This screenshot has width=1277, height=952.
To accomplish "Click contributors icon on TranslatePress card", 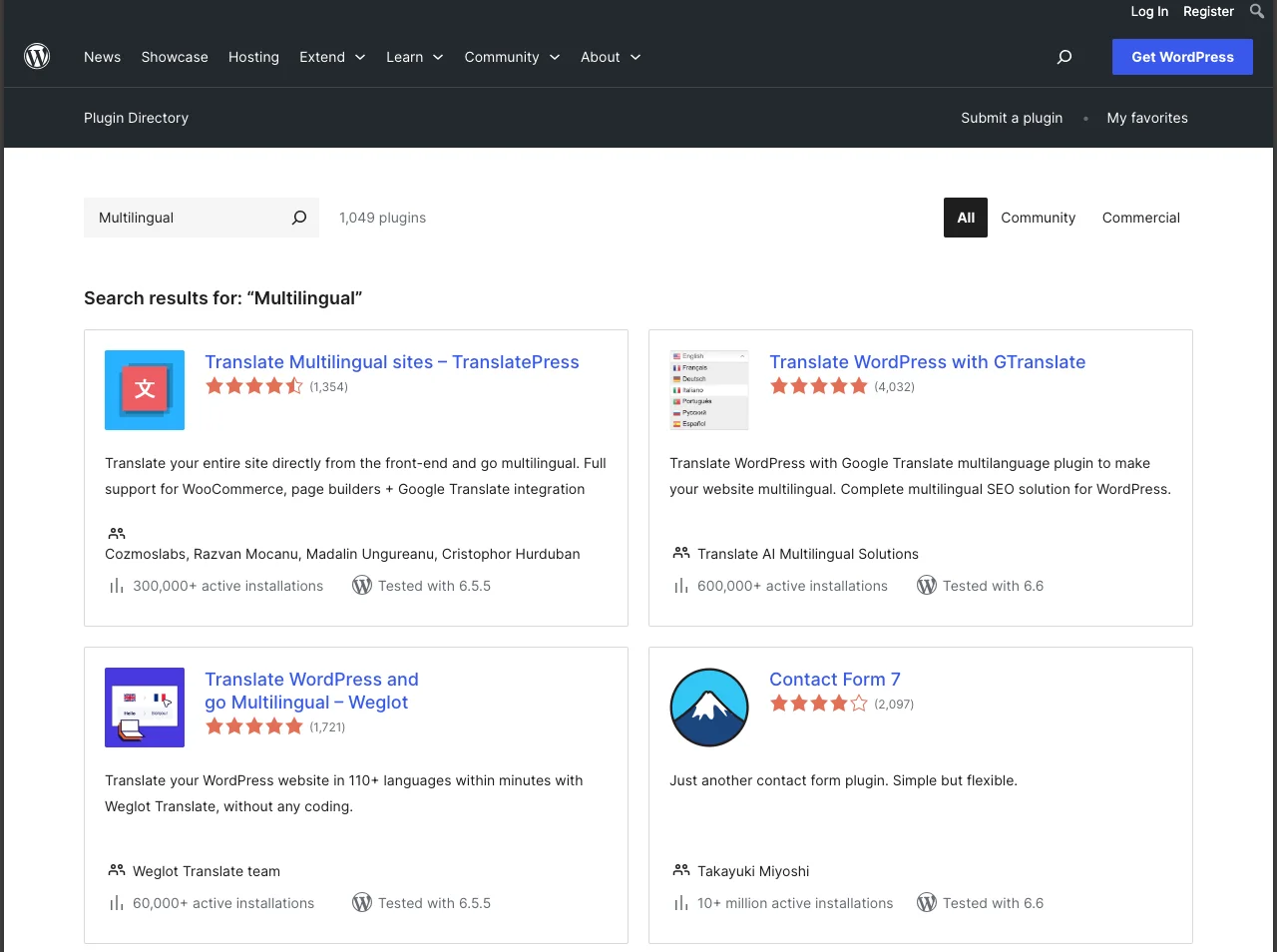I will (x=117, y=534).
